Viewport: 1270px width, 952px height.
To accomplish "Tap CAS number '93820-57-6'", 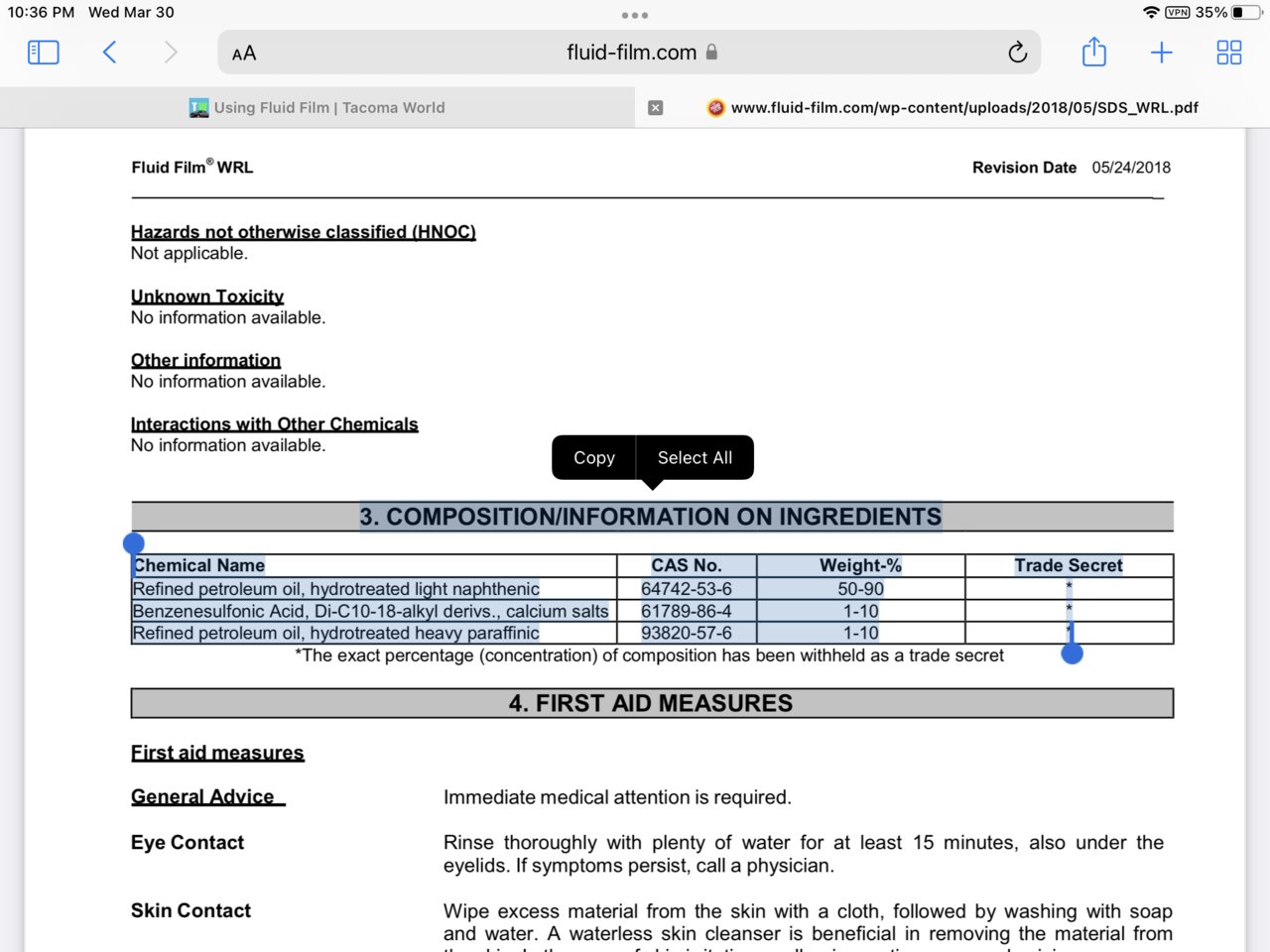I will pos(687,633).
